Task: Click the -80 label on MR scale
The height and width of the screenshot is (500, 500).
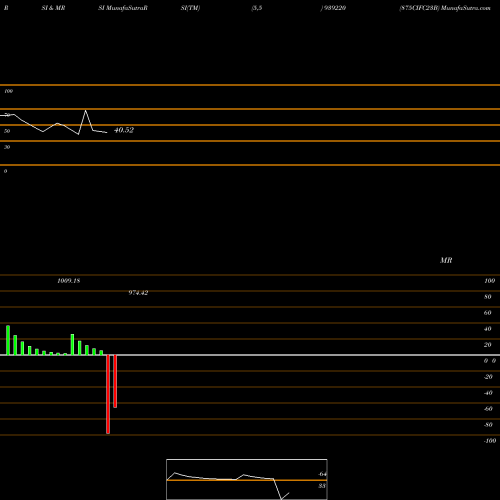Action: pos(488,425)
